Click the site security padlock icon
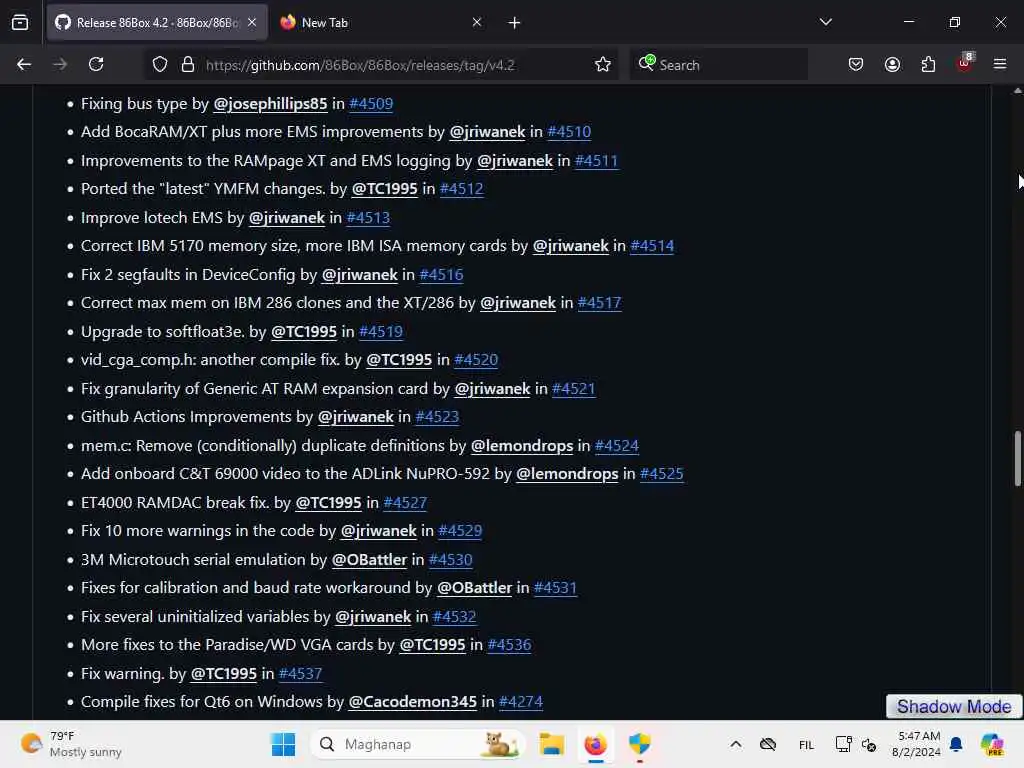This screenshot has height=768, width=1024. click(x=188, y=65)
